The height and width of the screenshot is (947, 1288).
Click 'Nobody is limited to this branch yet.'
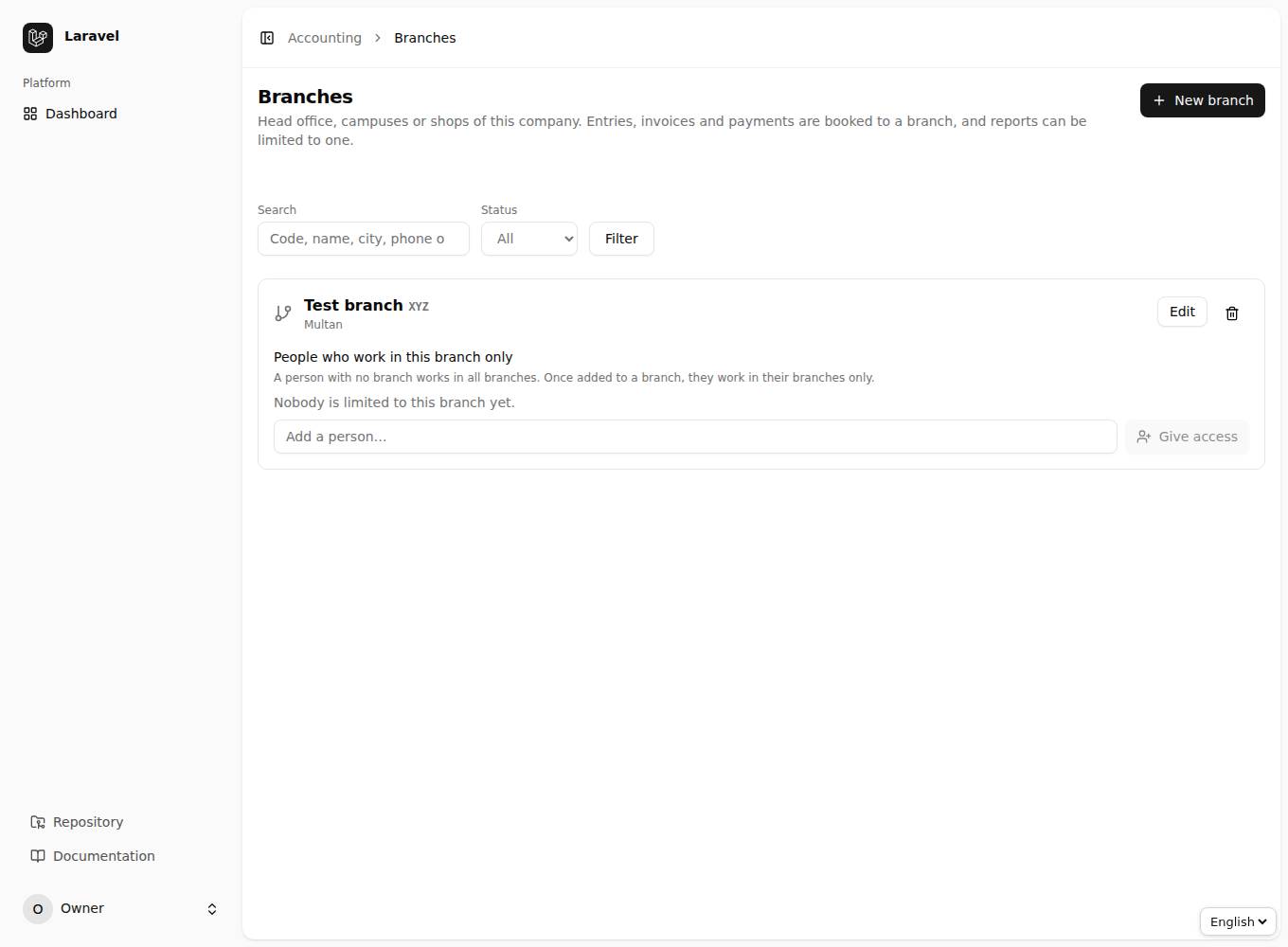394,402
